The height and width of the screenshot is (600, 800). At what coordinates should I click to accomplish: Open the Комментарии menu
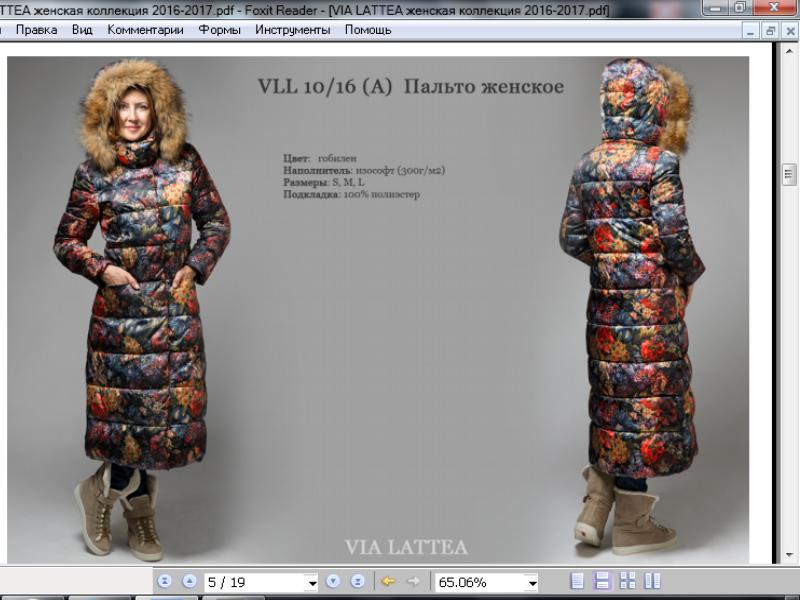pyautogui.click(x=145, y=30)
